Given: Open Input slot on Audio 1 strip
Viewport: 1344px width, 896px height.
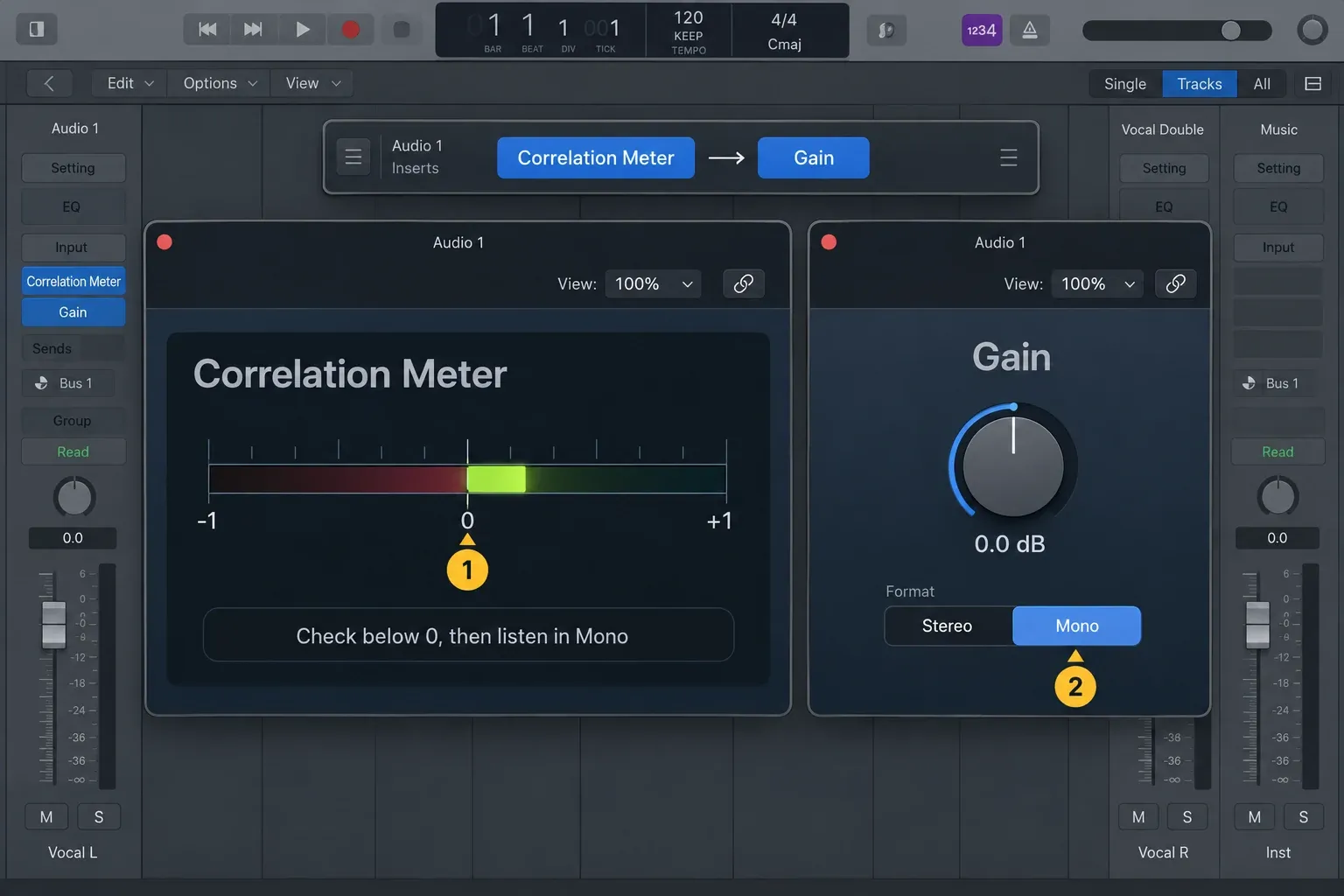Looking at the screenshot, I should [73, 248].
